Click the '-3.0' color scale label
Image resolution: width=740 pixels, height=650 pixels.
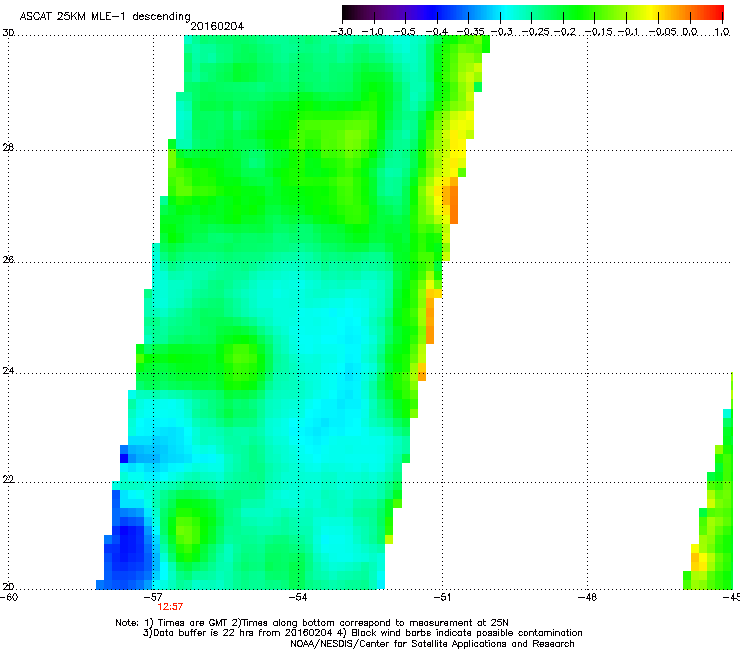tap(342, 32)
